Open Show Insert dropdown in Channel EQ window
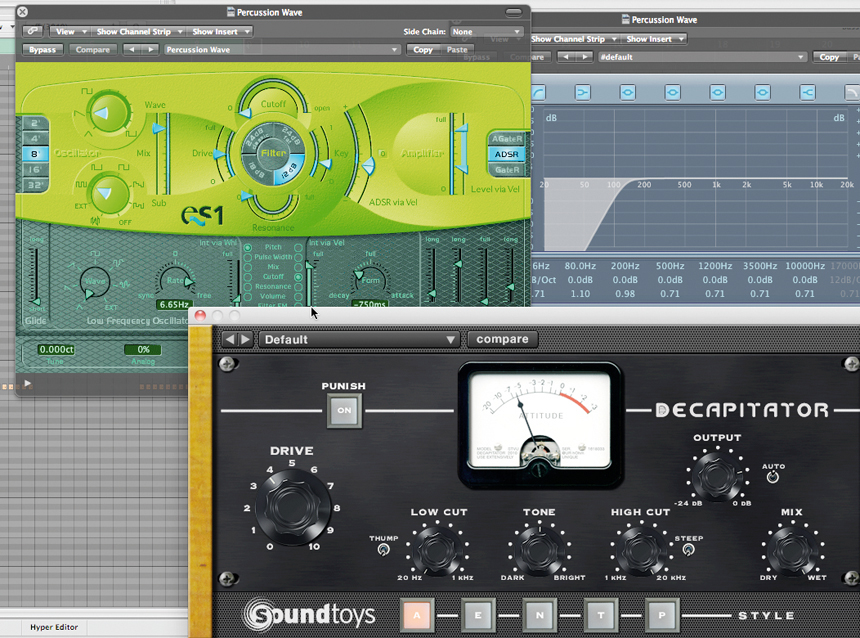Viewport: 860px width, 638px height. (x=655, y=39)
